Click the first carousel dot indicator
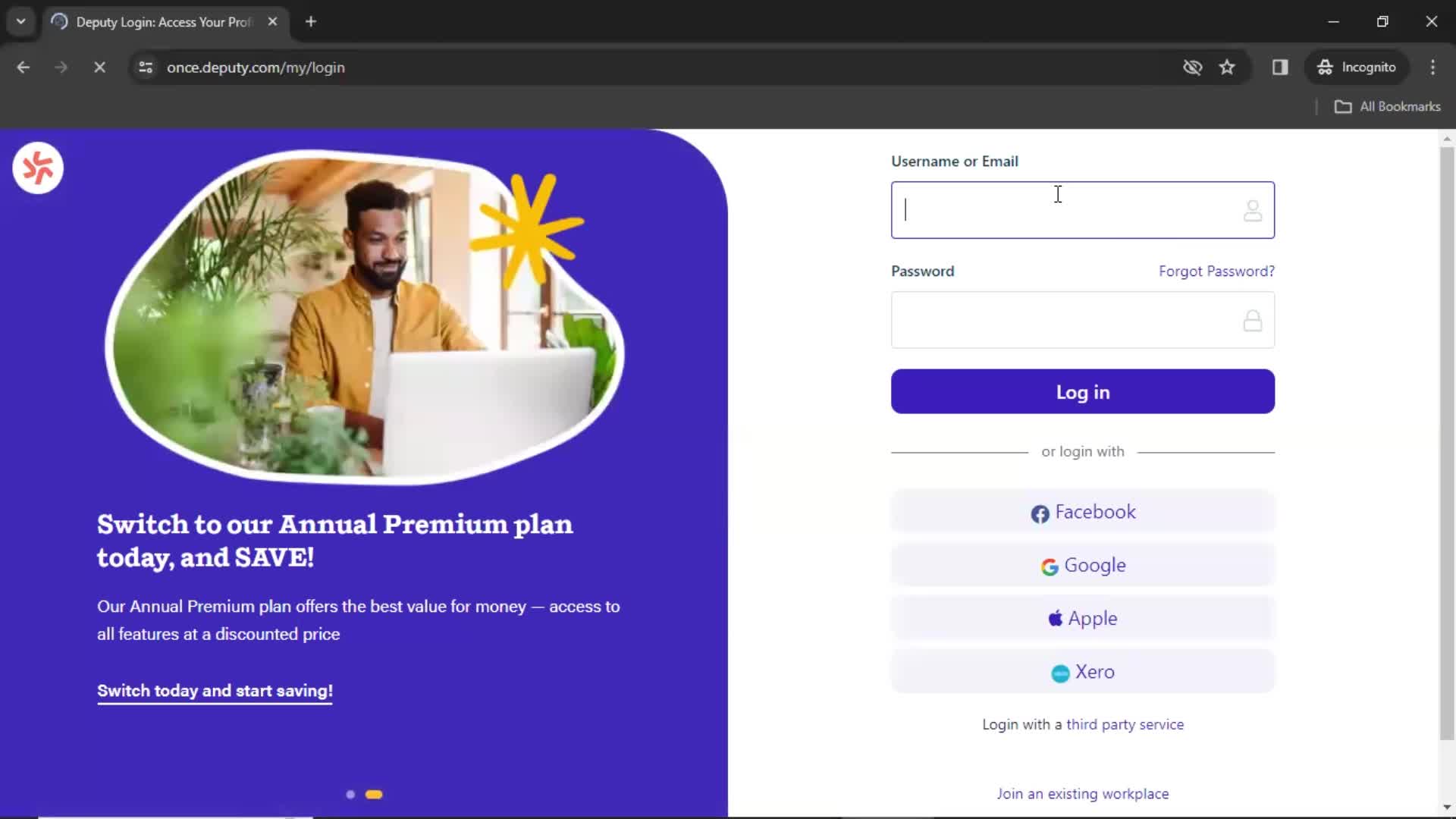 coord(350,793)
